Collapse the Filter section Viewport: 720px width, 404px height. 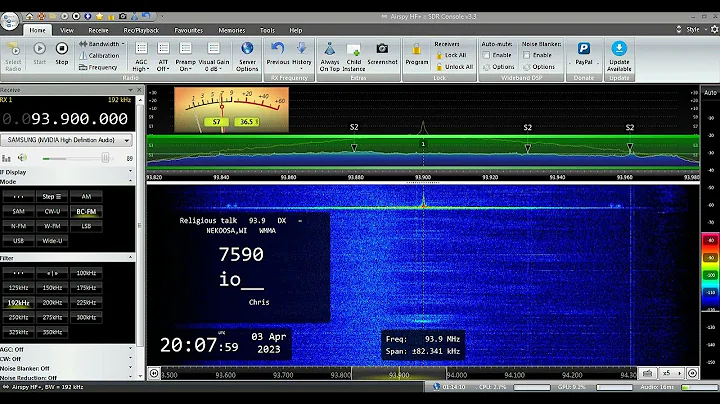pos(130,258)
